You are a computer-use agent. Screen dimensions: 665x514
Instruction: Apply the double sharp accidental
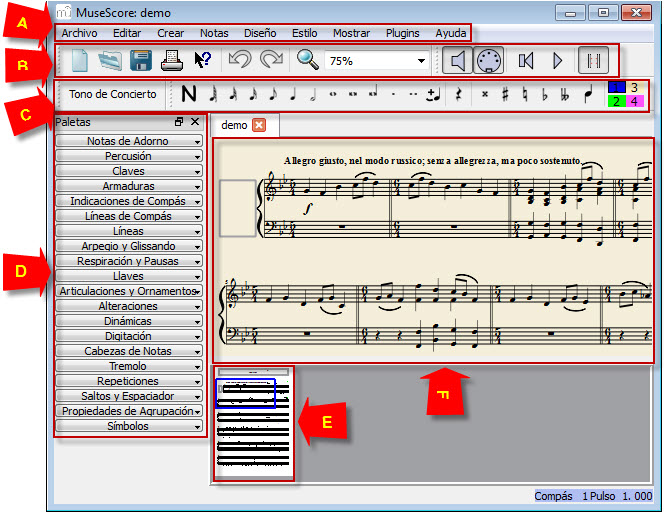(485, 94)
